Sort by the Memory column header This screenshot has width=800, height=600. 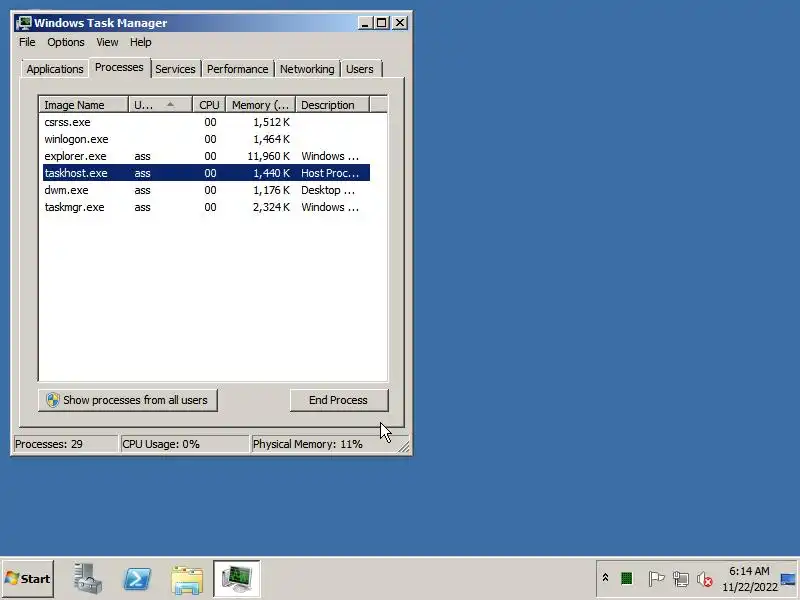[261, 105]
